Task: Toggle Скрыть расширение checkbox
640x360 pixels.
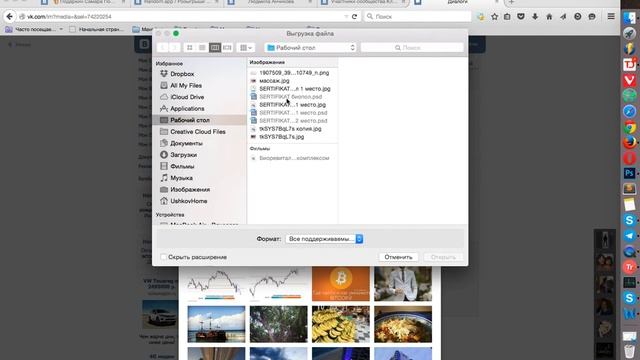Action: tap(164, 257)
